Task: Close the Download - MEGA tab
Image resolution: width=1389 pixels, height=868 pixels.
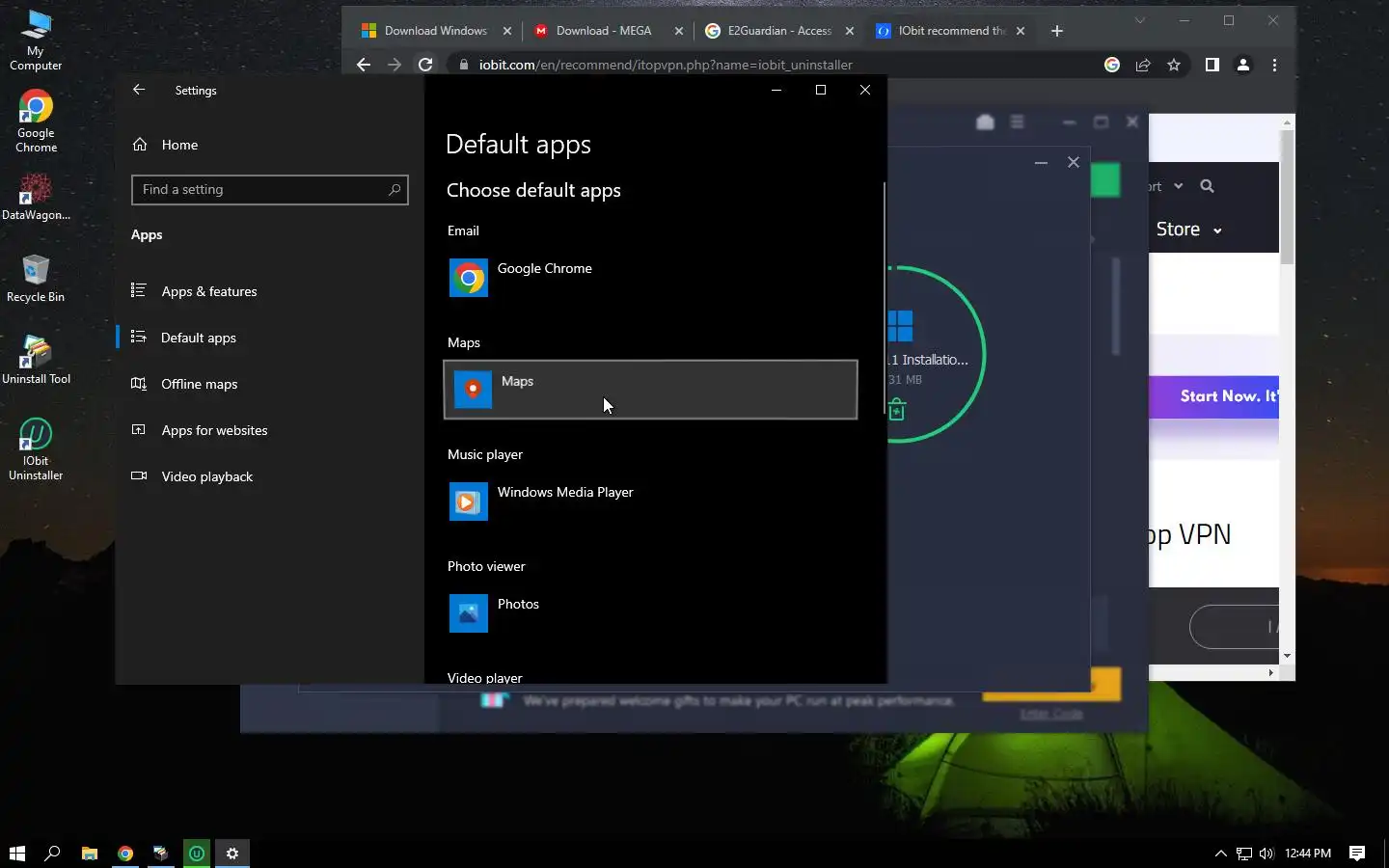Action: pos(679,31)
